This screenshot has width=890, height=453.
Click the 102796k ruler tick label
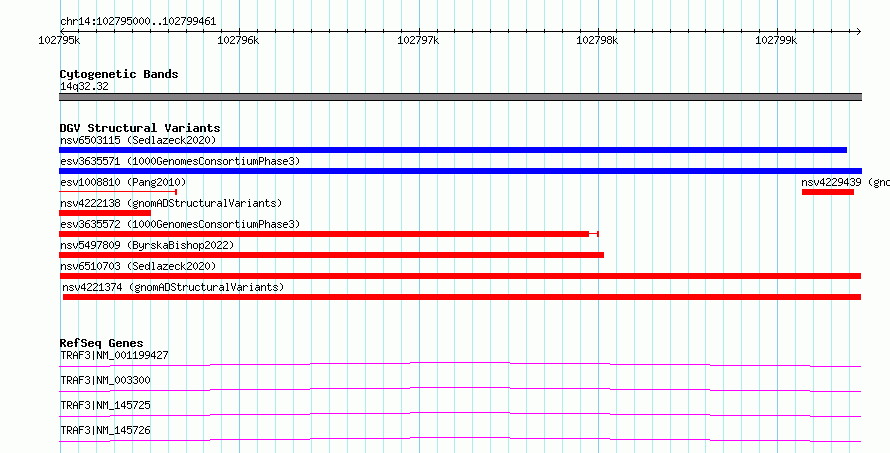(x=238, y=40)
